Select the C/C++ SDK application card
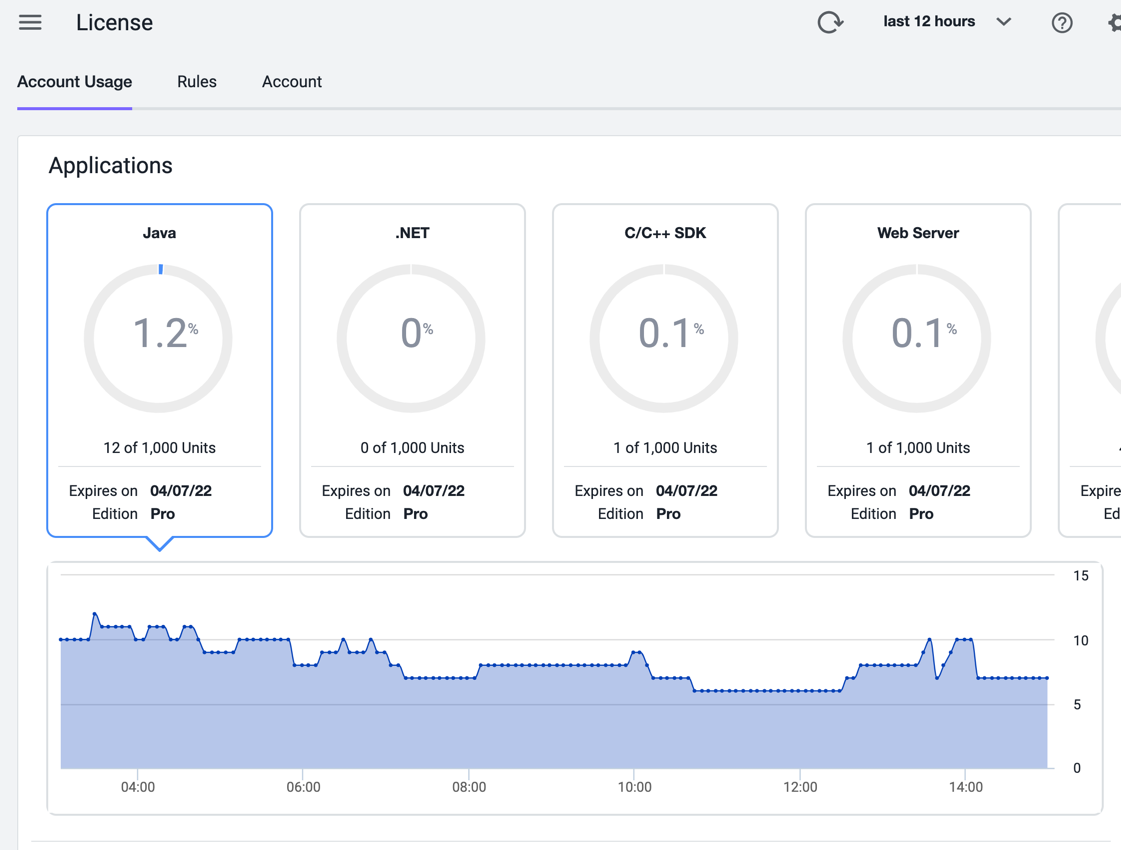 665,370
